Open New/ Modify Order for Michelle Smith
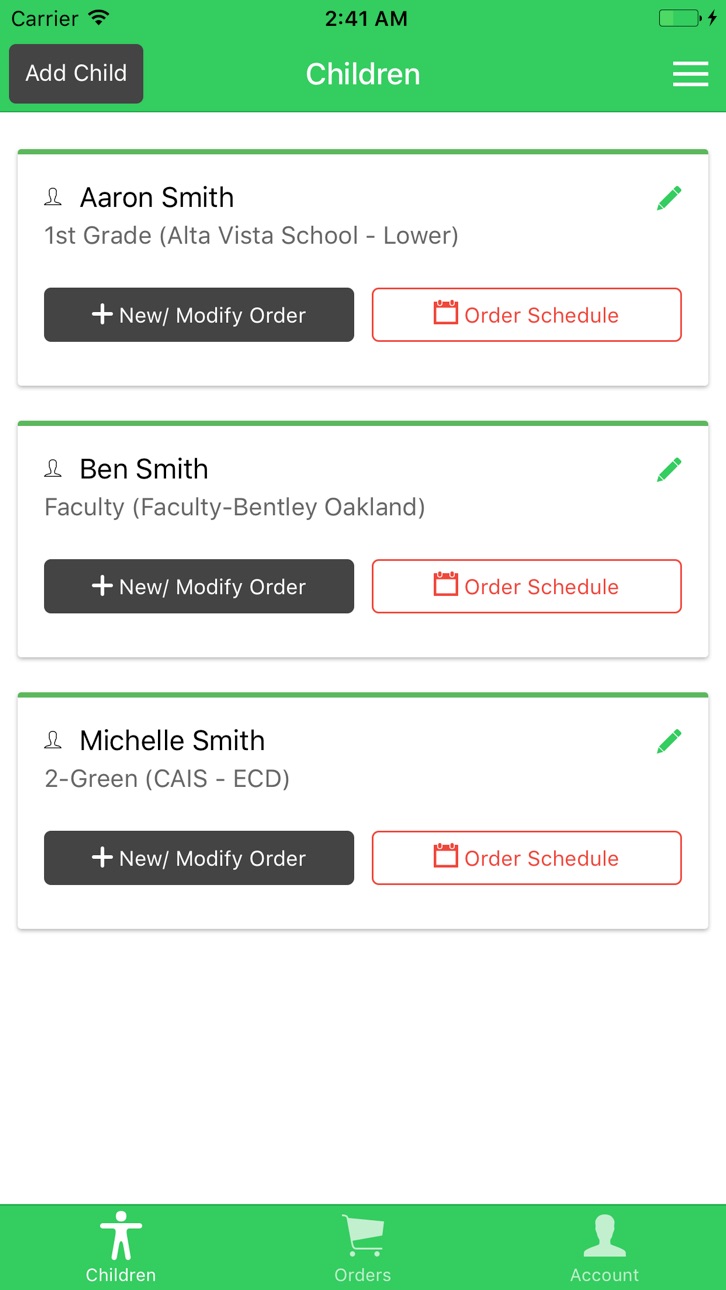 click(199, 858)
